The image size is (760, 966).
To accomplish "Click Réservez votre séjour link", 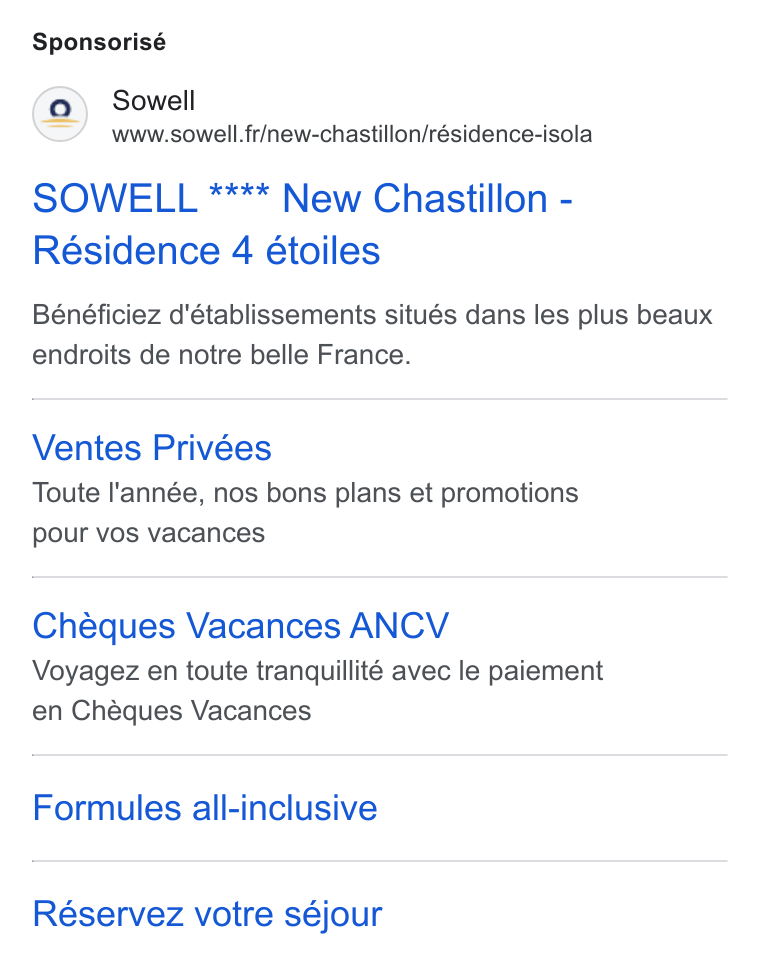I will click(x=208, y=914).
